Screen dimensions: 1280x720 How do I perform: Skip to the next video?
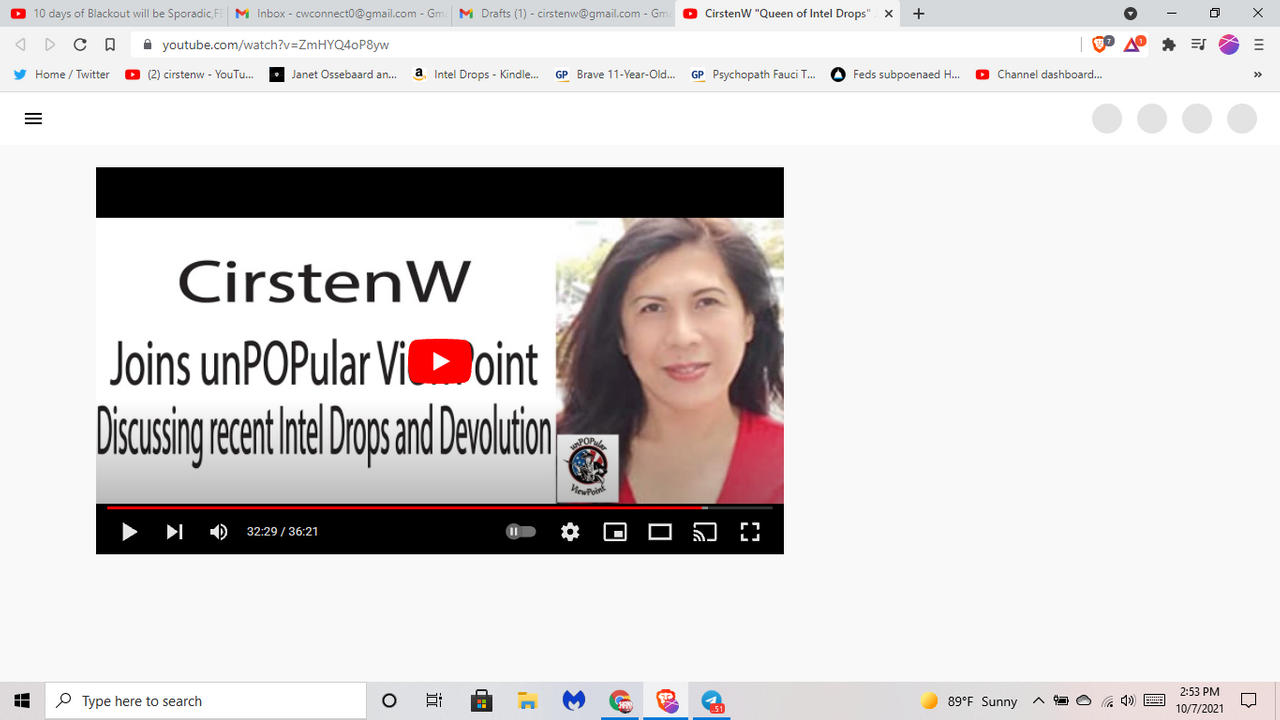tap(174, 532)
